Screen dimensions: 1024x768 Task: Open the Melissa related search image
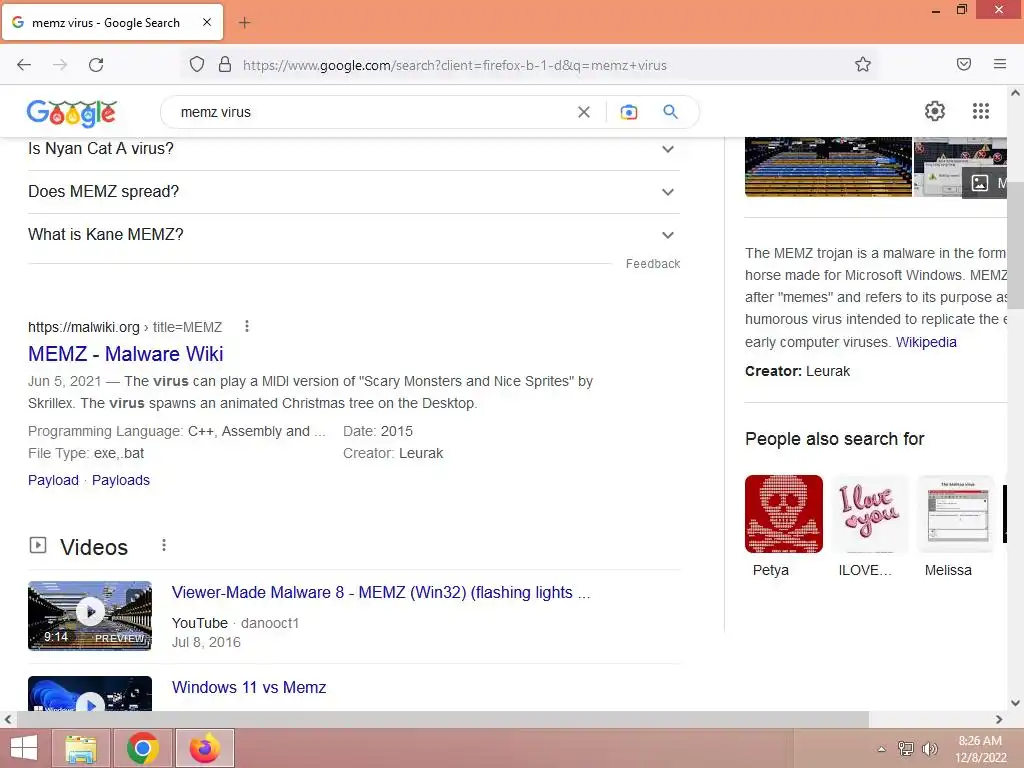(955, 514)
